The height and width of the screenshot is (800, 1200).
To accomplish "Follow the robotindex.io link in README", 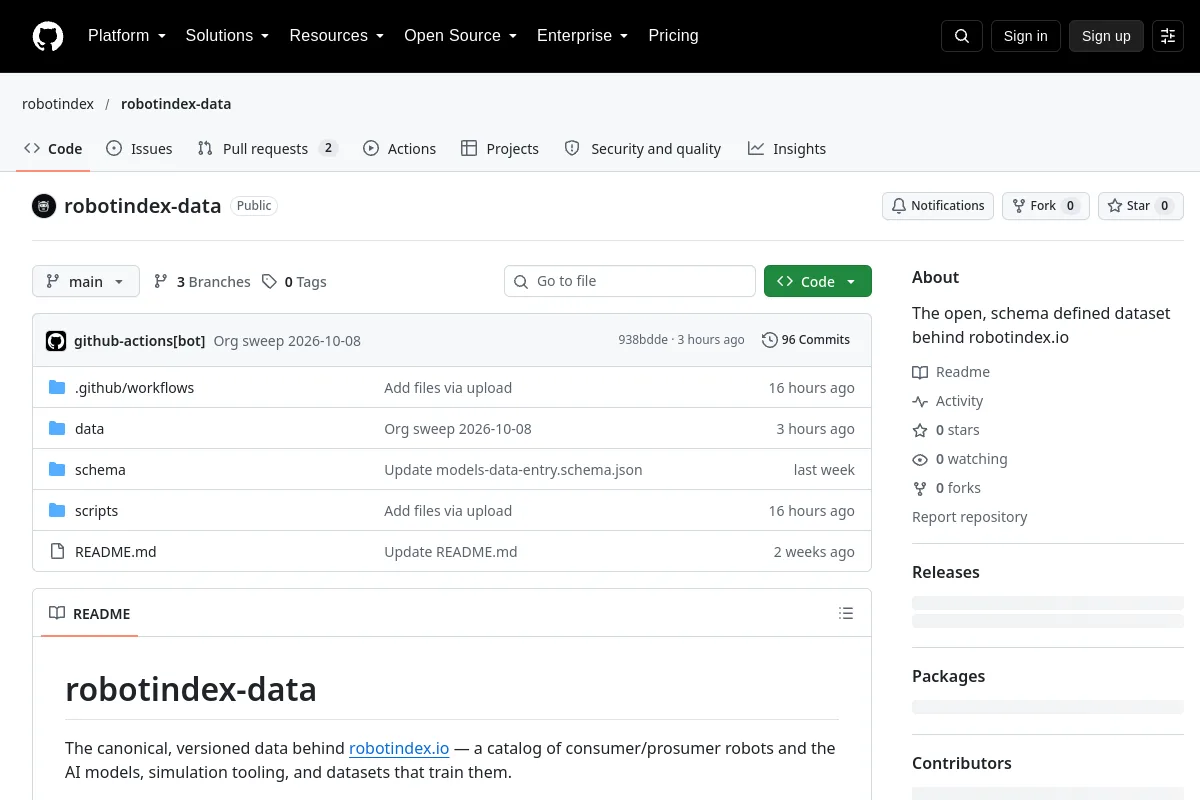I will click(399, 748).
